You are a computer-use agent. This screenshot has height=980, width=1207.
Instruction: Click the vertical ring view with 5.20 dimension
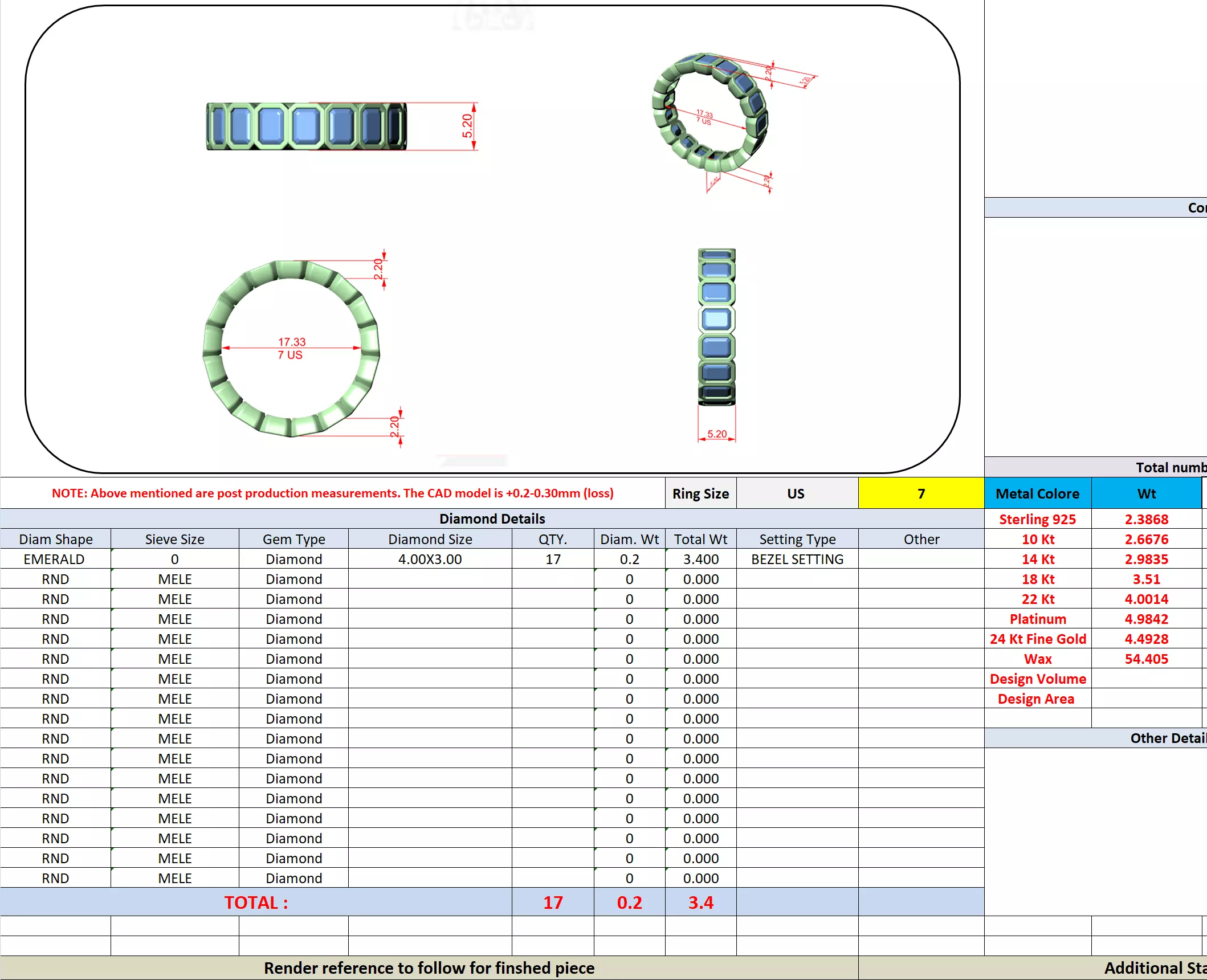[x=716, y=327]
